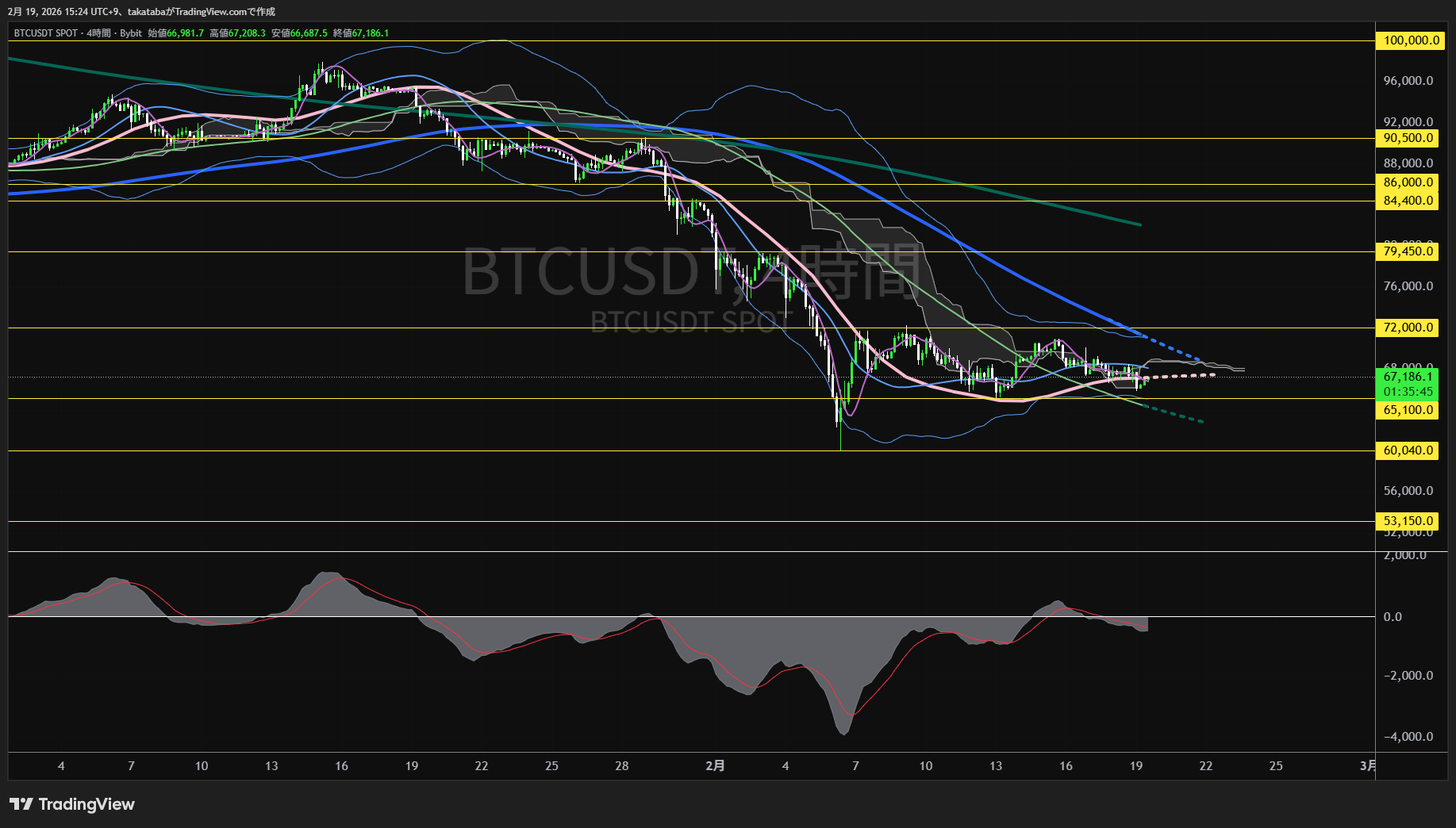Click the 終値 67,186.1 close value
Viewport: 1456px width, 828px height.
tap(361, 33)
